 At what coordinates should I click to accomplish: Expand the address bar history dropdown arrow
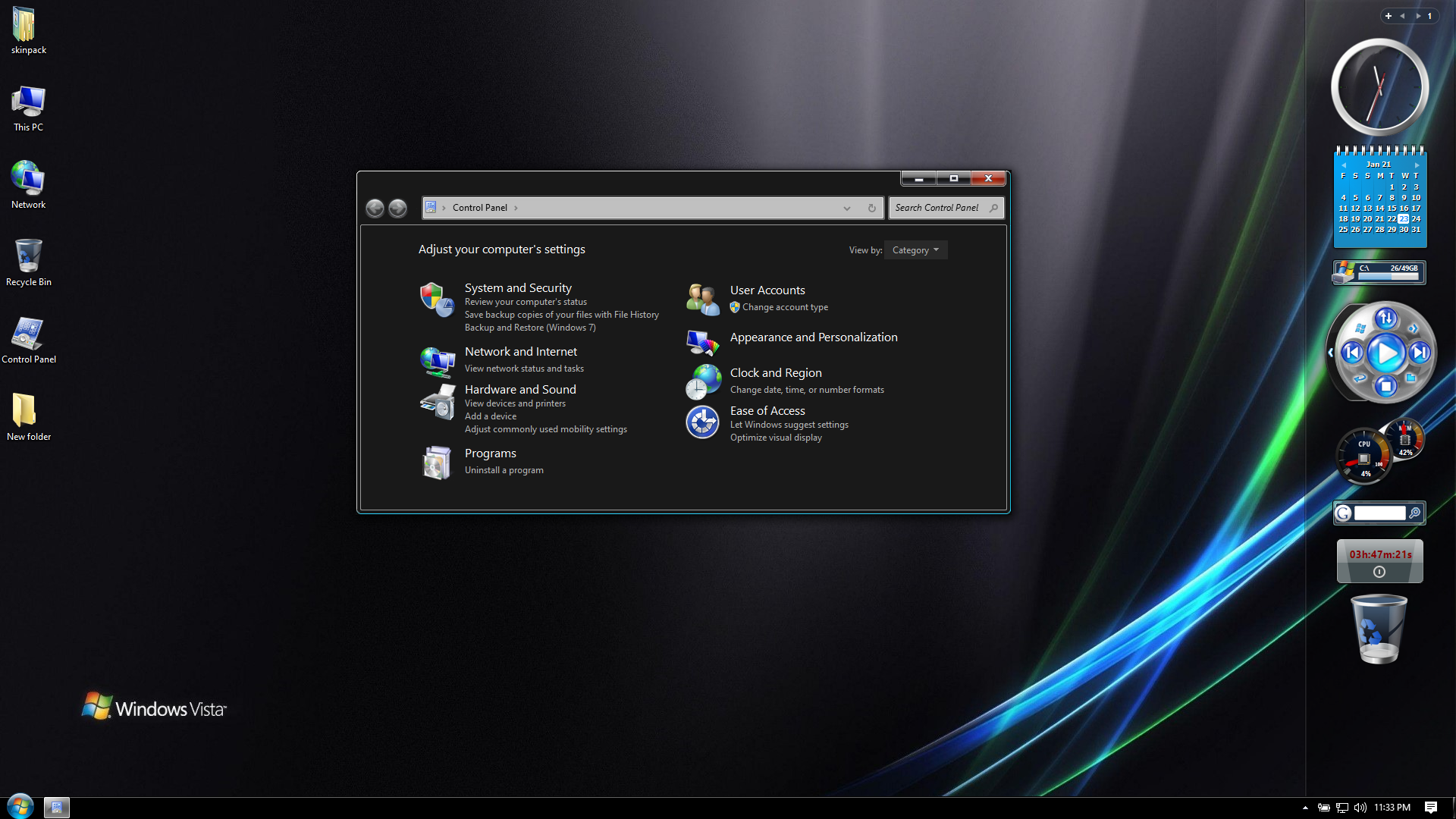[847, 209]
